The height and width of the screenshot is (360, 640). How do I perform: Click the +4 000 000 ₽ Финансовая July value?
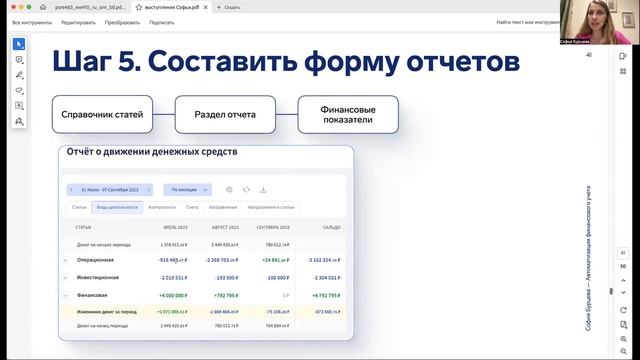pos(173,296)
